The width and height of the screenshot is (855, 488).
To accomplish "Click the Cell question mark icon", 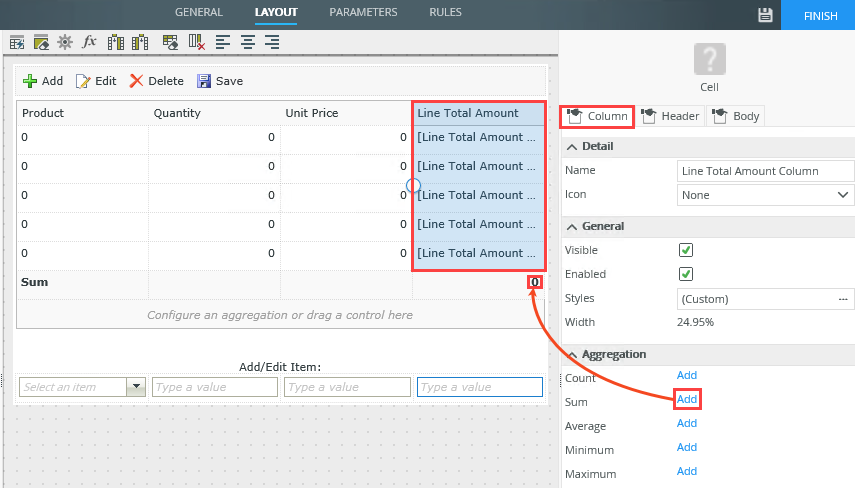I will (709, 59).
